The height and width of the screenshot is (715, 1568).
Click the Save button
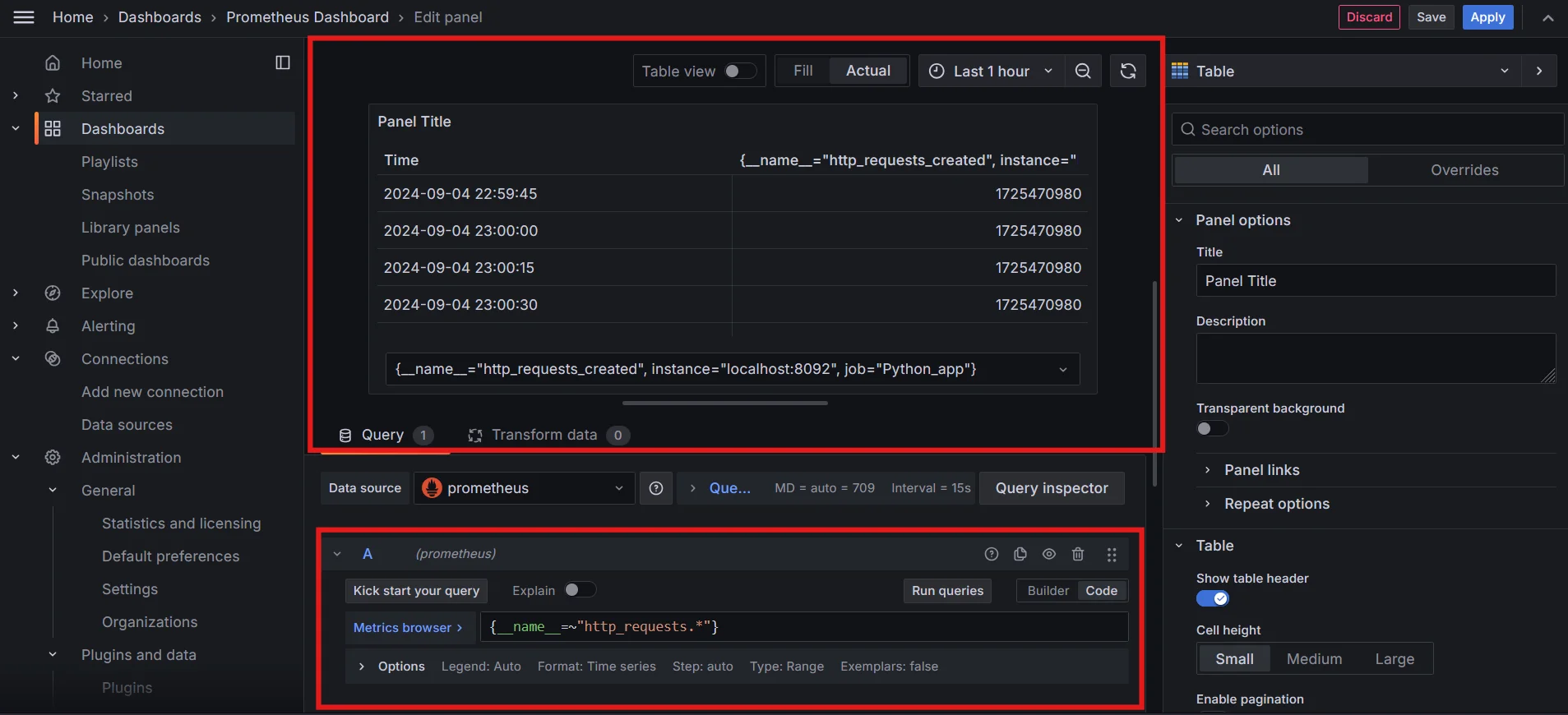[x=1431, y=17]
